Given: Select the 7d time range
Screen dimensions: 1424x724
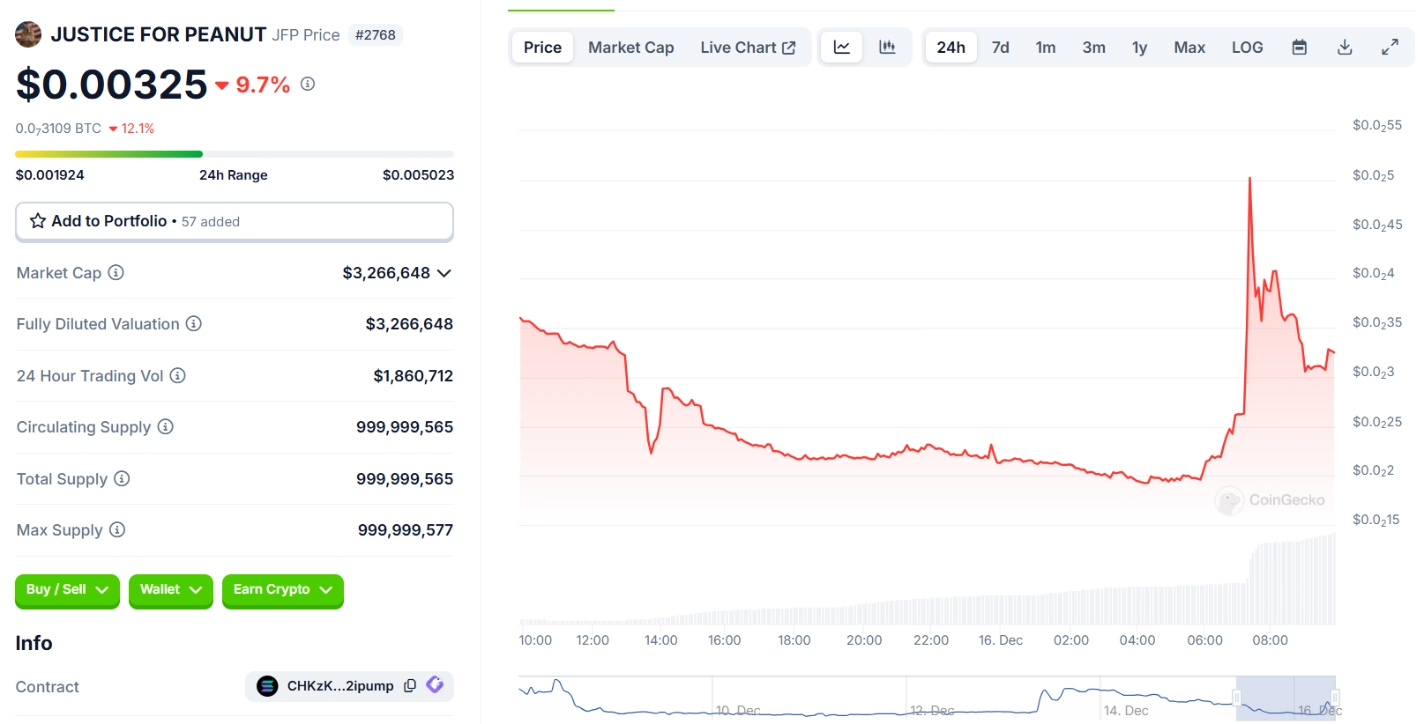Looking at the screenshot, I should [x=1000, y=47].
